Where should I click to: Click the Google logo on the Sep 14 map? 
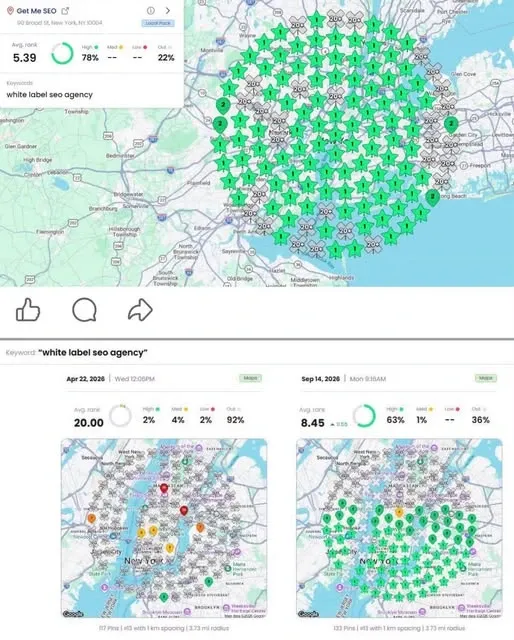point(309,614)
